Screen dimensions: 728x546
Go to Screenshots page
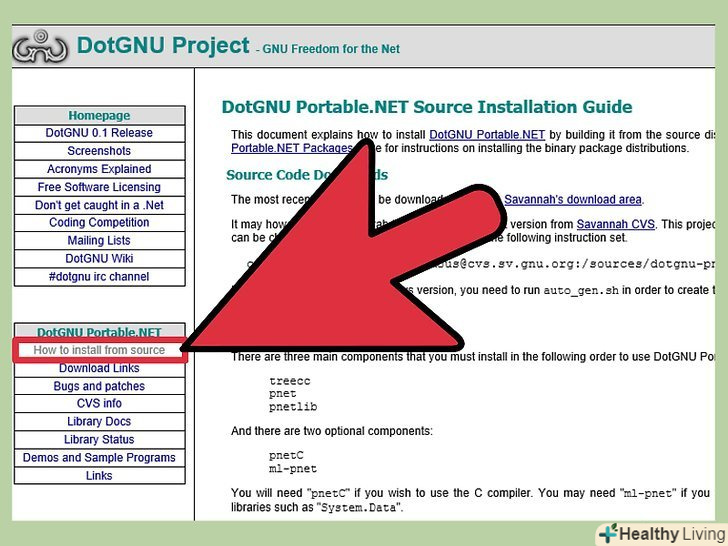[x=99, y=151]
